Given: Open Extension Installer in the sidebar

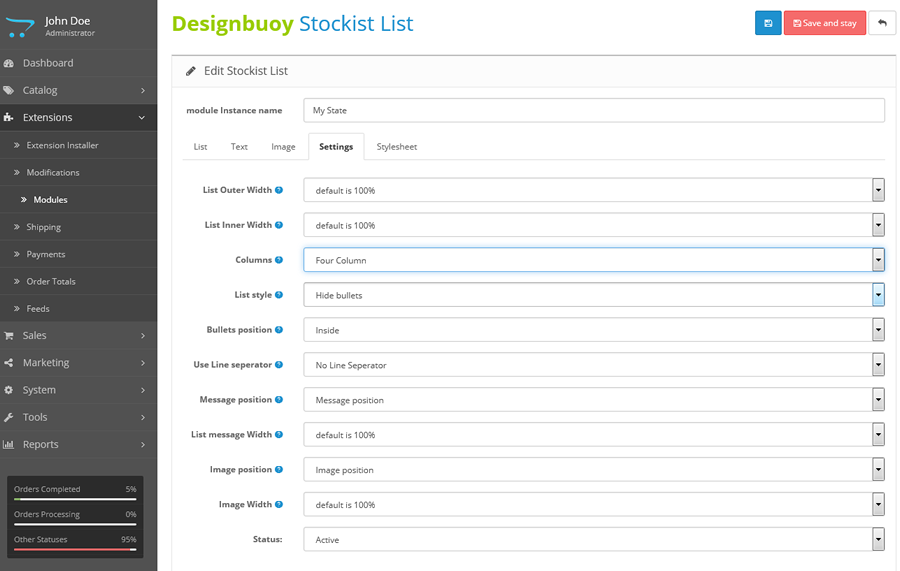Looking at the screenshot, I should tap(62, 145).
